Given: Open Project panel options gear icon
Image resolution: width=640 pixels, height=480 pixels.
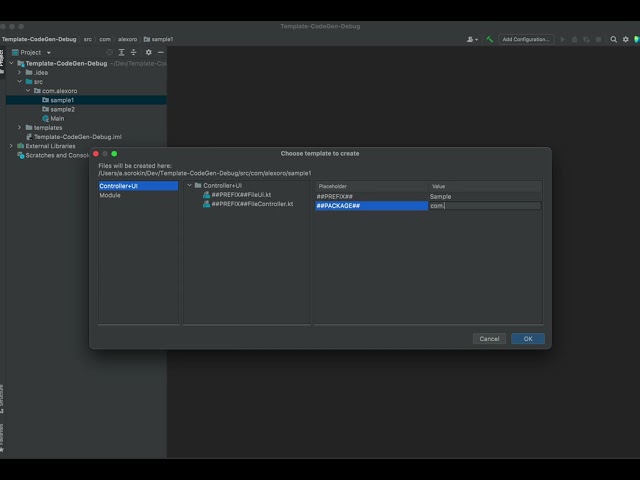Looking at the screenshot, I should tap(149, 52).
